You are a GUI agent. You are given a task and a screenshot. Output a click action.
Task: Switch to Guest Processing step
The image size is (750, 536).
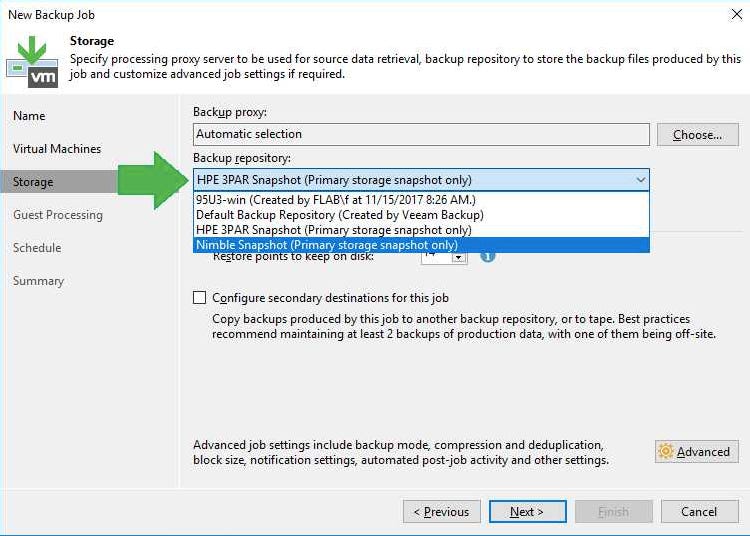58,215
